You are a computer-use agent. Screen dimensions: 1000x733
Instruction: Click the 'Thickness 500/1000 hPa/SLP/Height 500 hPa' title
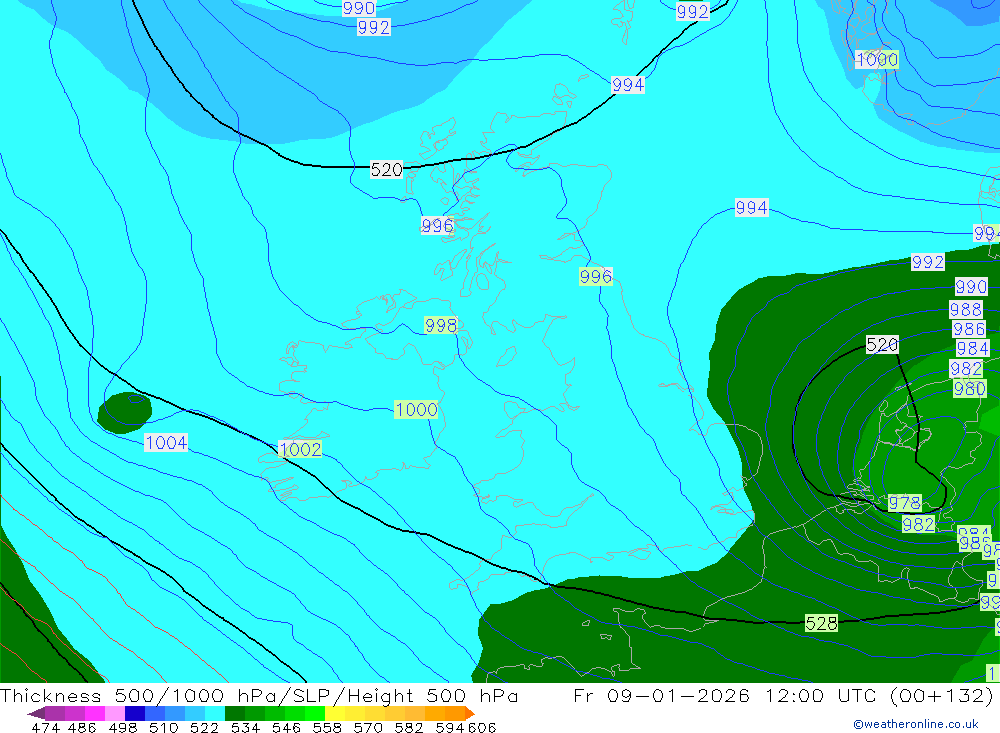point(259,695)
